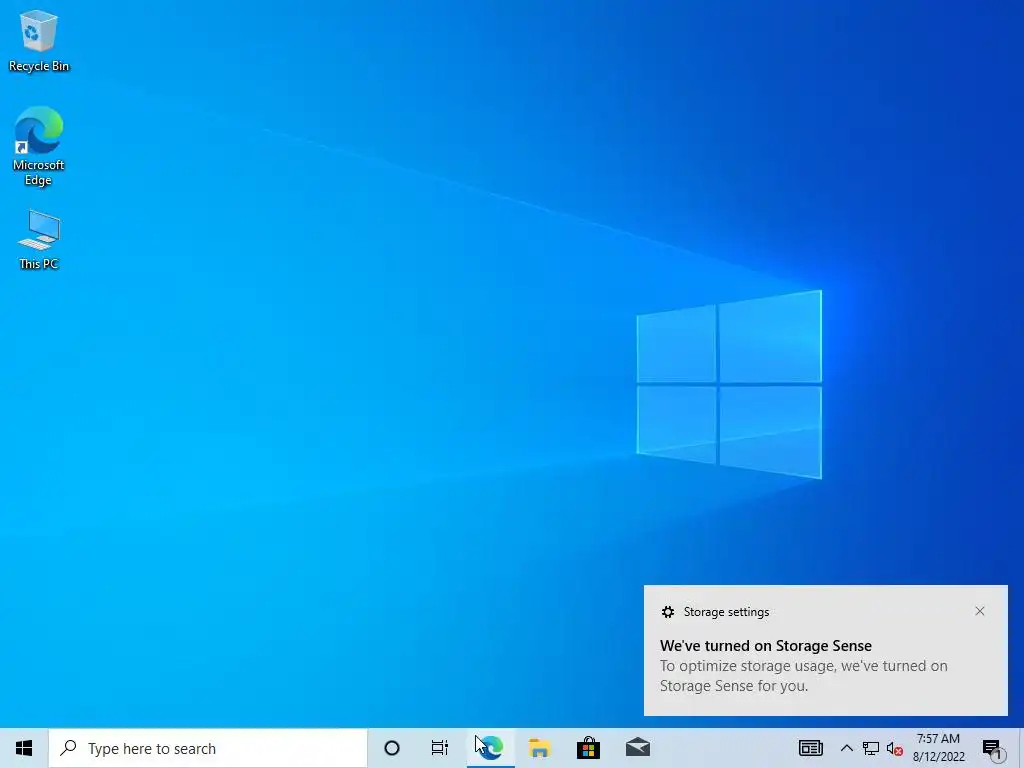Open Cortana from the taskbar circle

point(392,748)
